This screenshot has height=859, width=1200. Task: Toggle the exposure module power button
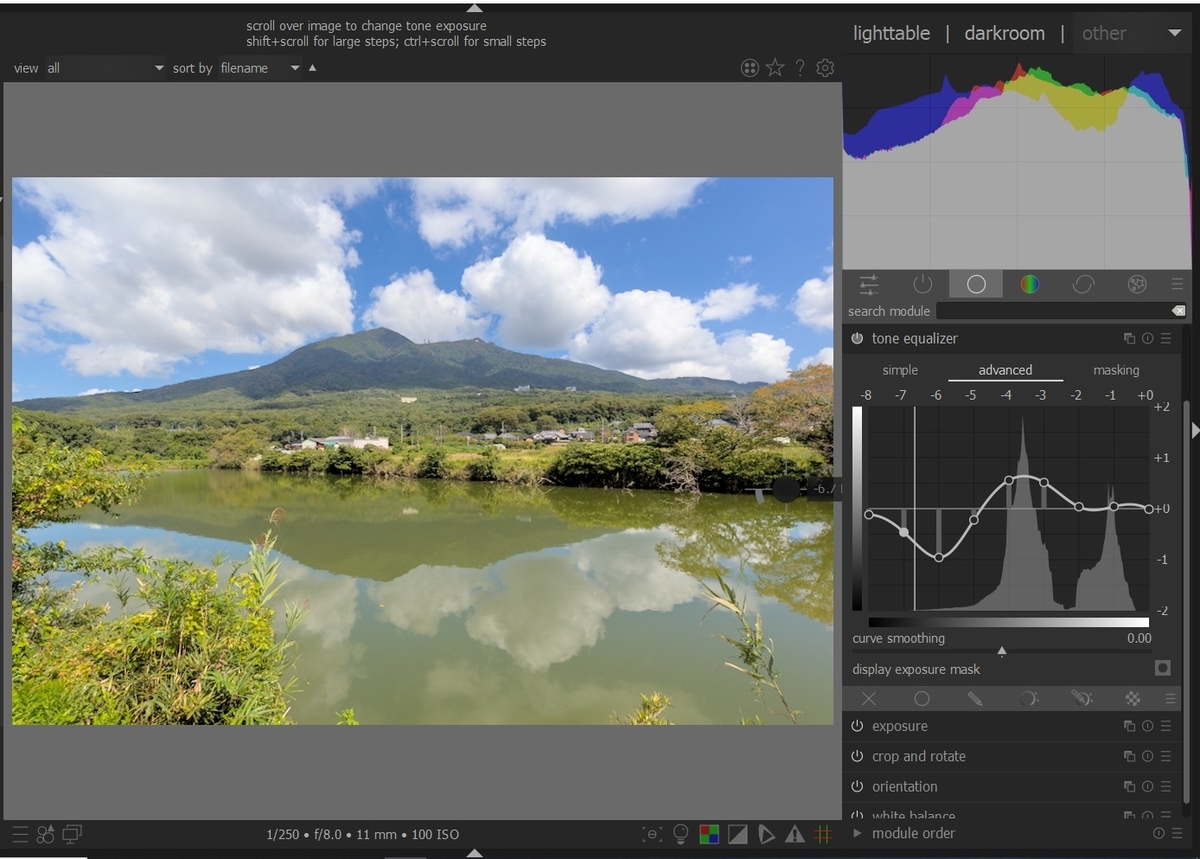857,727
